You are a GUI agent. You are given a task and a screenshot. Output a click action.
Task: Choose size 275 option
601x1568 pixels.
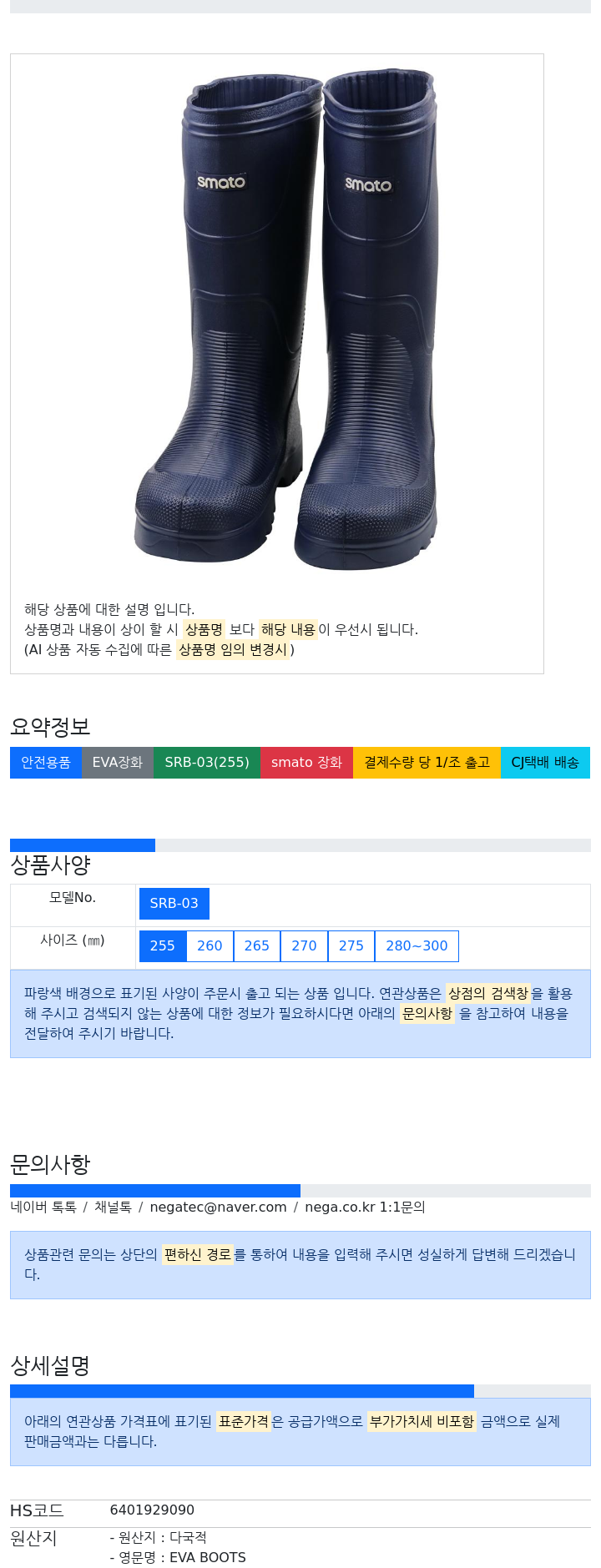coord(351,946)
